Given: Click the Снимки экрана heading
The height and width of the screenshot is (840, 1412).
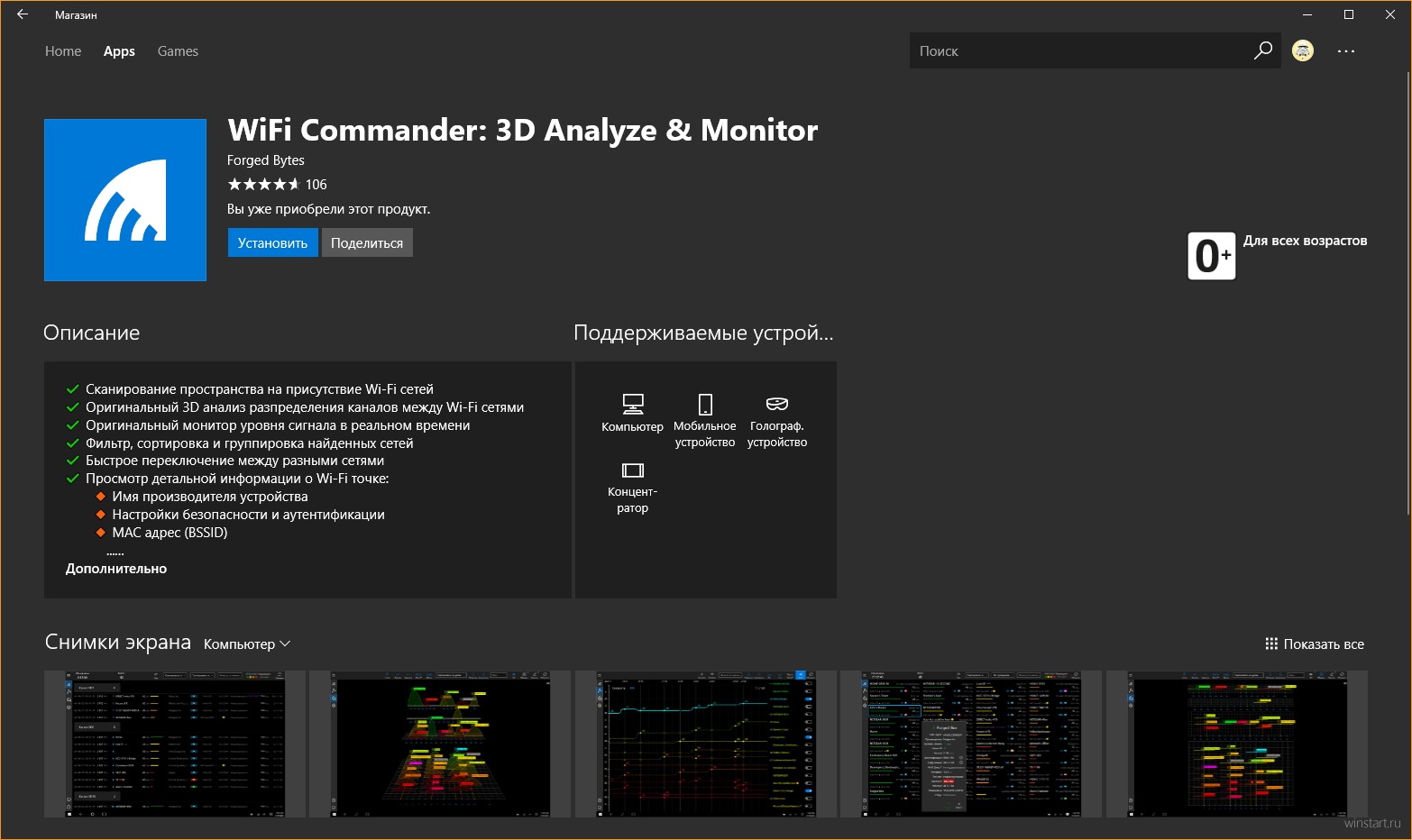Looking at the screenshot, I should [x=118, y=642].
